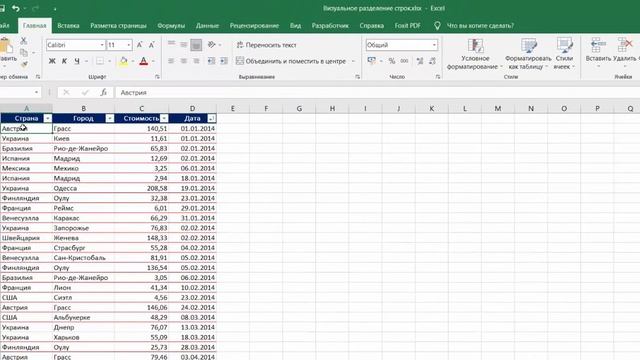Center cell text horizontally
Screen dimensions: 640x360
184,61
